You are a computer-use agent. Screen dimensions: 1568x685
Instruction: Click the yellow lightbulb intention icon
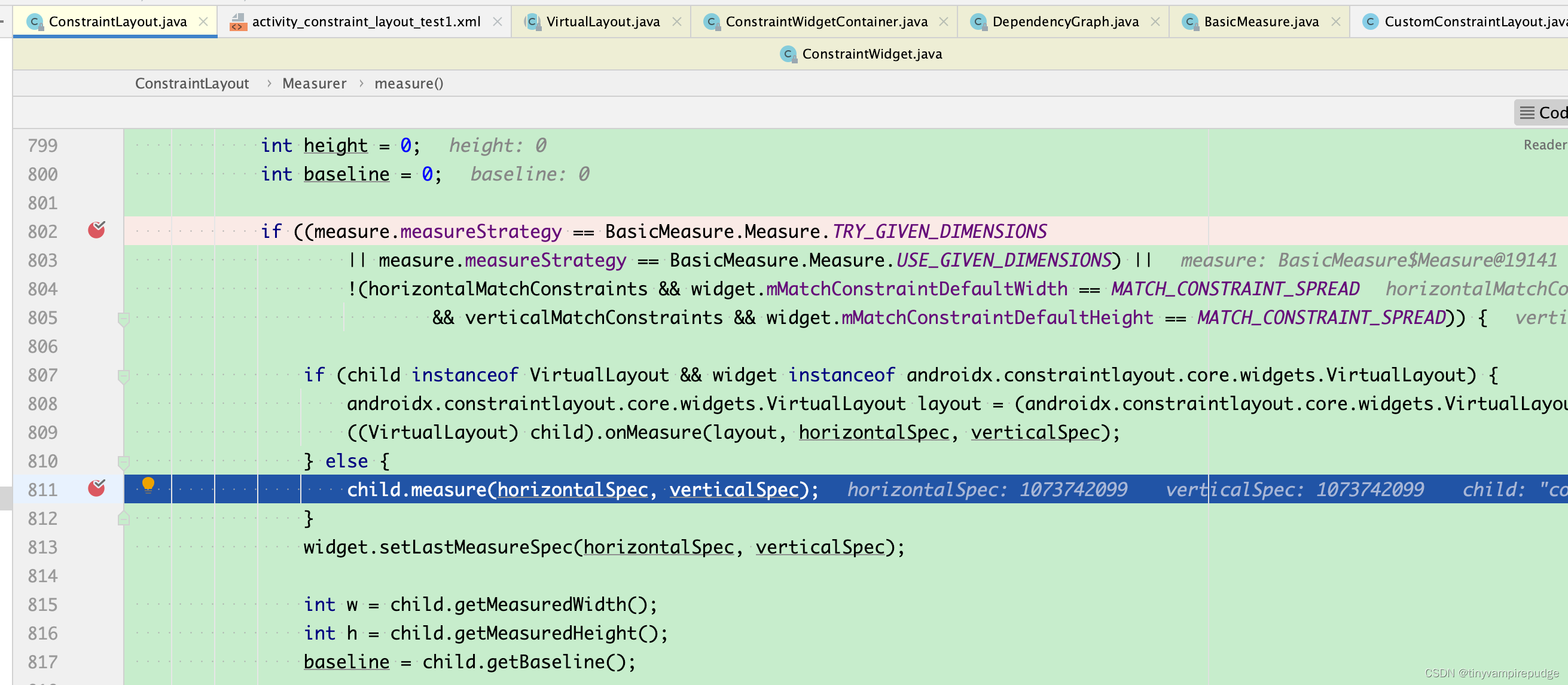[148, 485]
